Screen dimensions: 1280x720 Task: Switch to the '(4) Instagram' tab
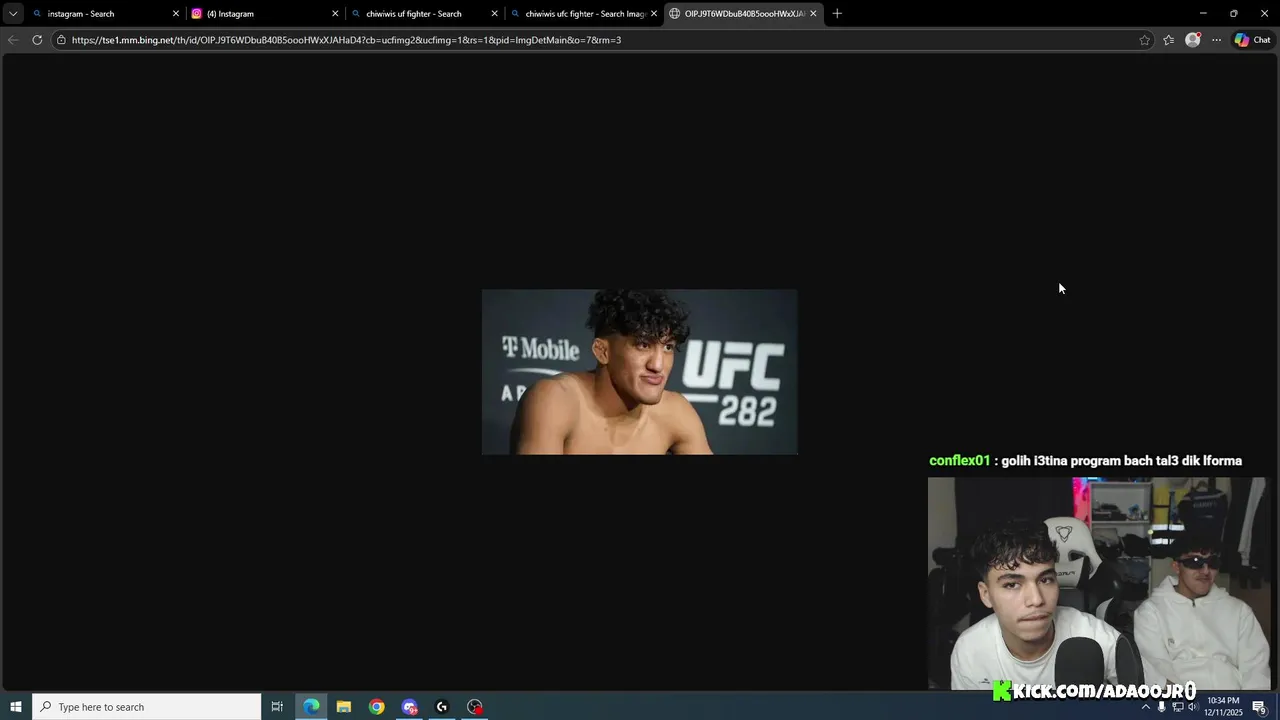[x=265, y=14]
